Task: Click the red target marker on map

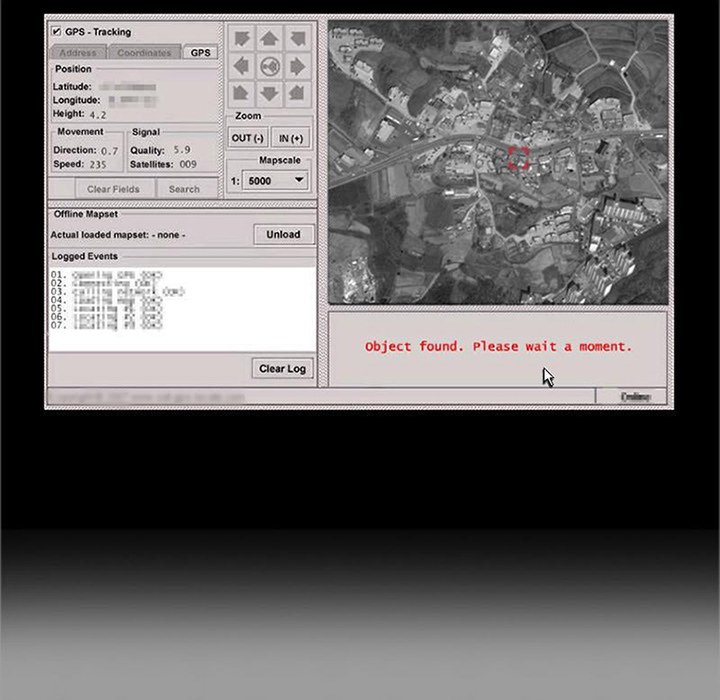Action: (x=518, y=158)
